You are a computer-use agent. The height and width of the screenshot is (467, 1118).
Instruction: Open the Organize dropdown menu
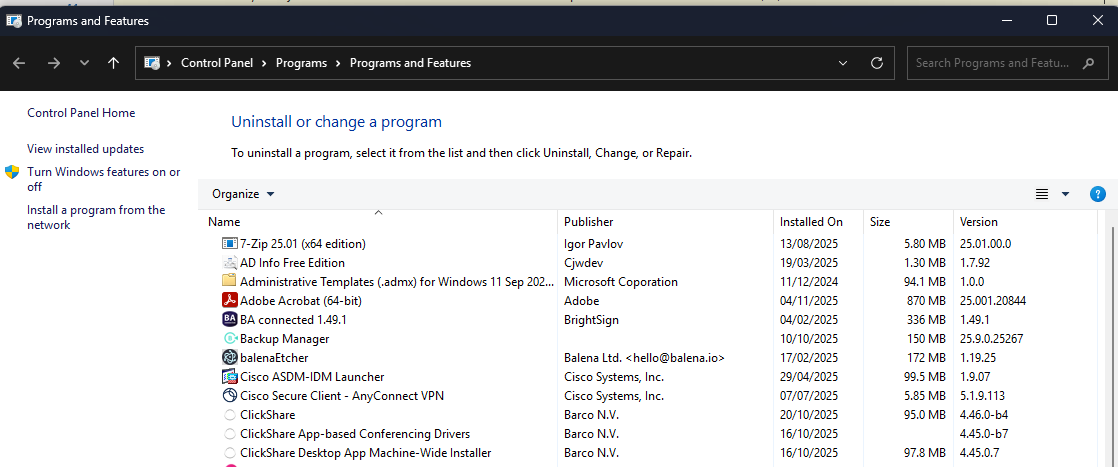tap(243, 194)
